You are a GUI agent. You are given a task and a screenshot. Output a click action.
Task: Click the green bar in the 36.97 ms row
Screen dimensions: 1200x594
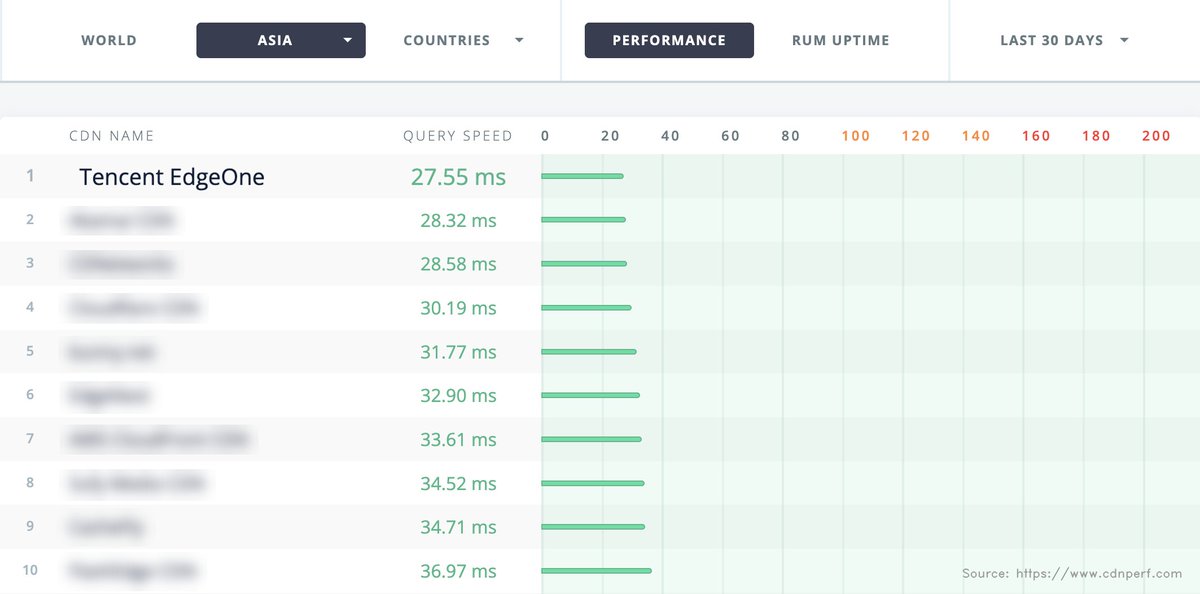coord(597,571)
